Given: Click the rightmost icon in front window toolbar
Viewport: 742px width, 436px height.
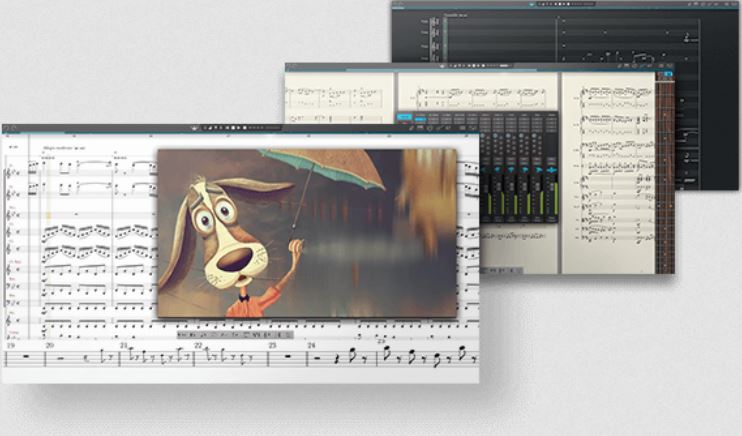Looking at the screenshot, I should pos(472,128).
